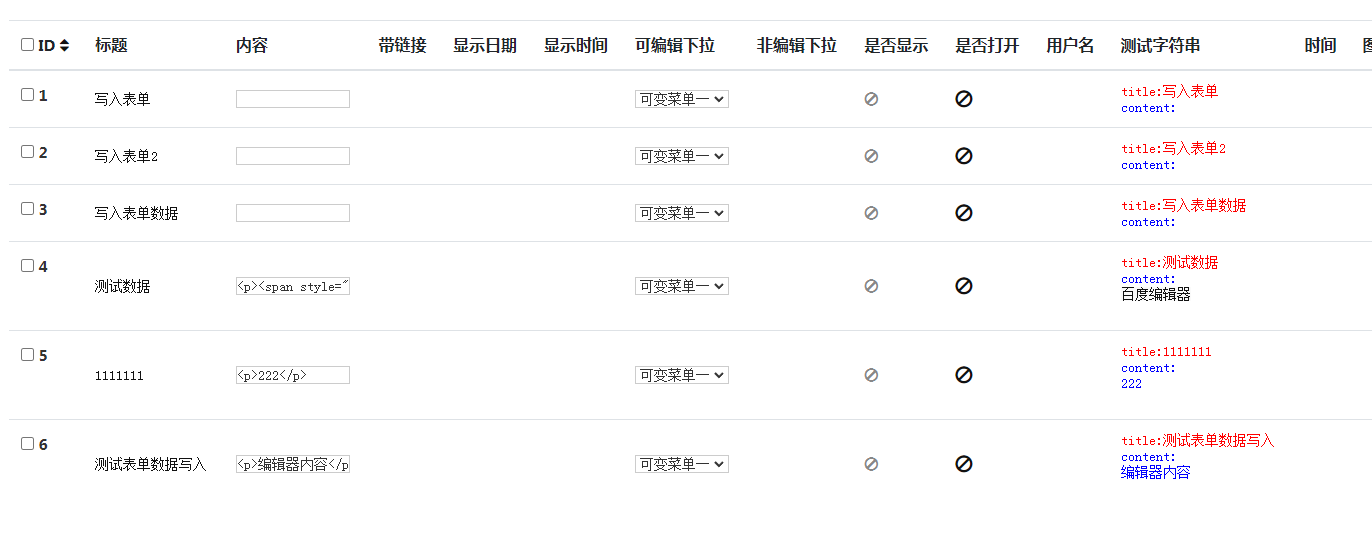Click row 1 black ban icon
The width and height of the screenshot is (1372, 540).
point(964,99)
